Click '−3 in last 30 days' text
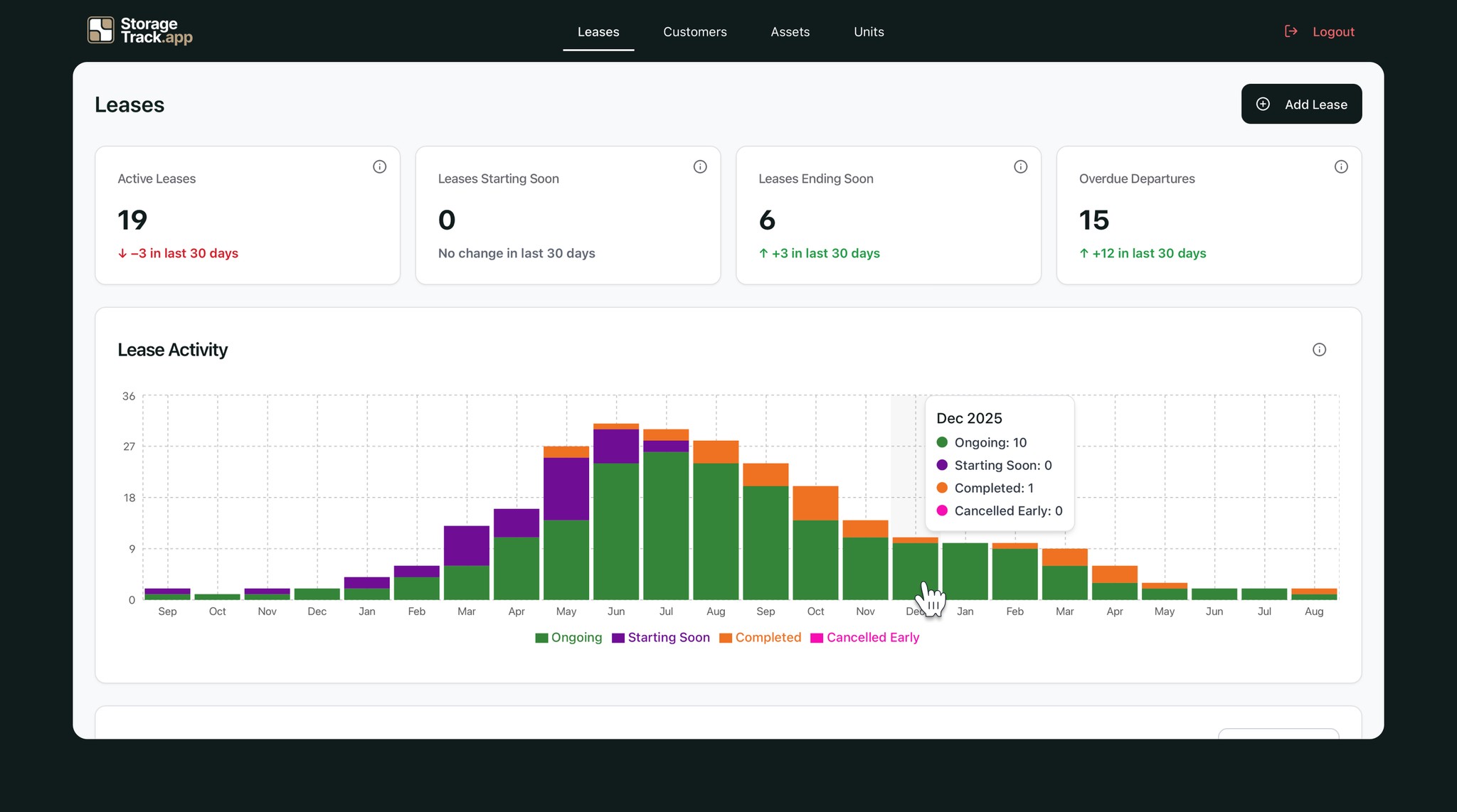1457x812 pixels. (184, 253)
